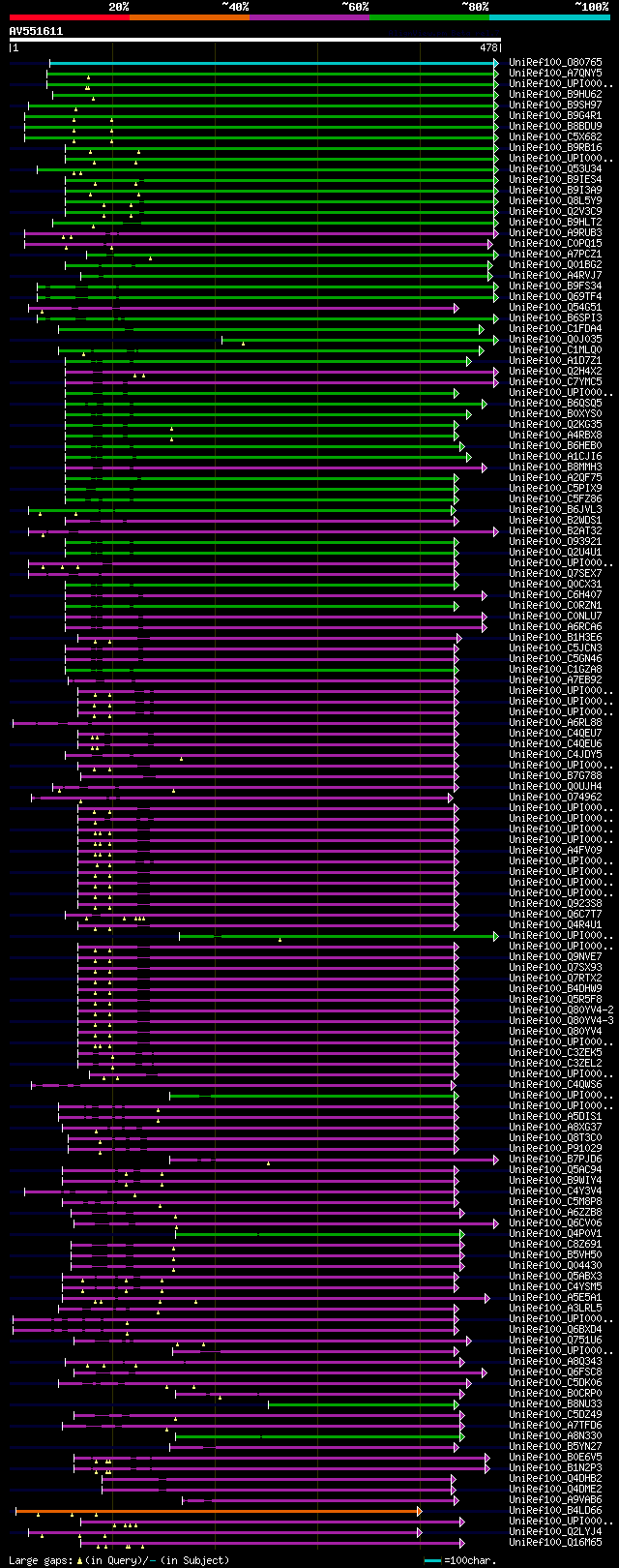The width and height of the screenshot is (619, 1568).
Task: Choose hit UniRef100_C4JDY5
Action: (555, 754)
